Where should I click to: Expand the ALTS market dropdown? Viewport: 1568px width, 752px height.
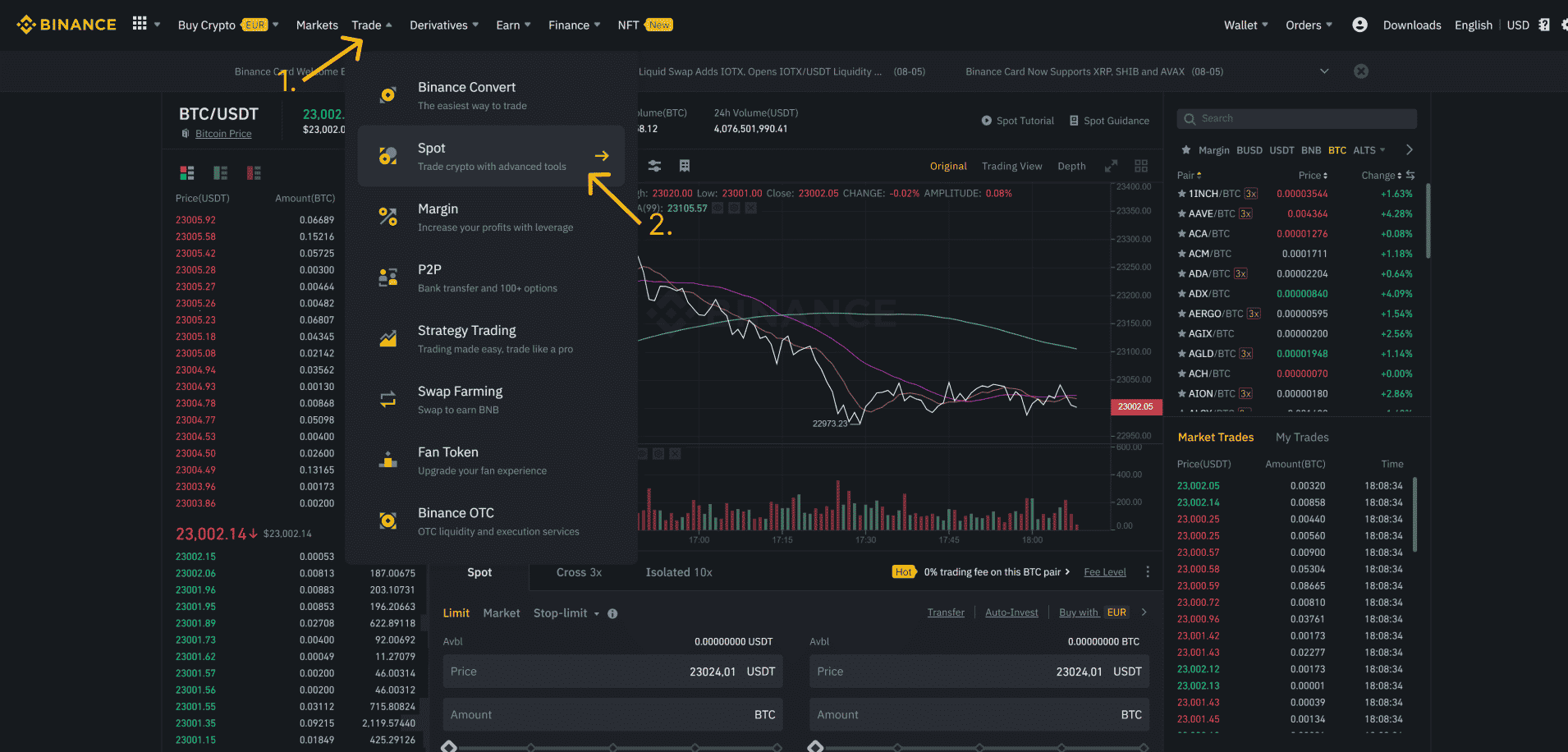coord(1369,150)
